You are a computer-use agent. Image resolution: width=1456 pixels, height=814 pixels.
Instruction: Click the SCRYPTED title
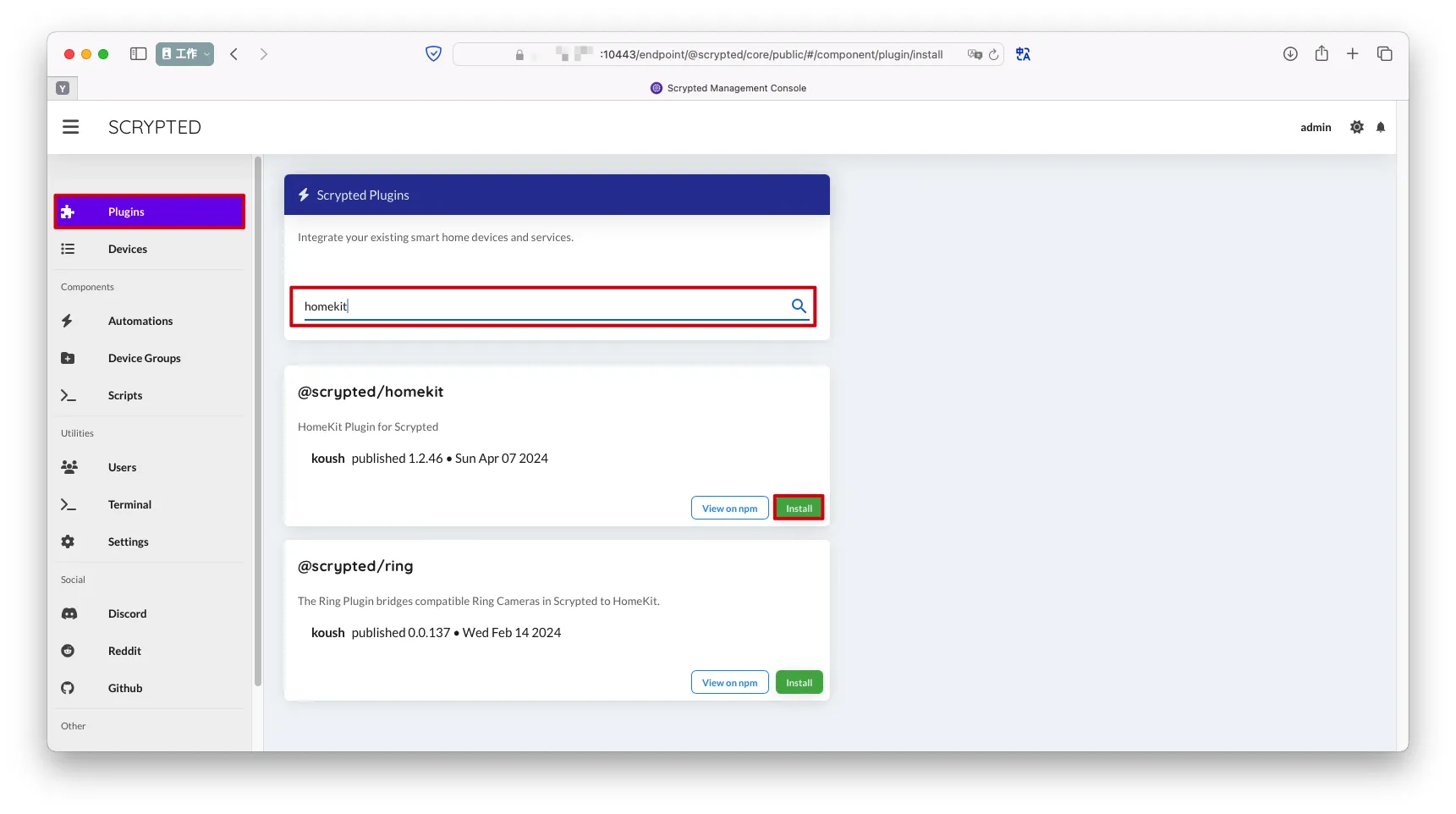click(x=155, y=127)
